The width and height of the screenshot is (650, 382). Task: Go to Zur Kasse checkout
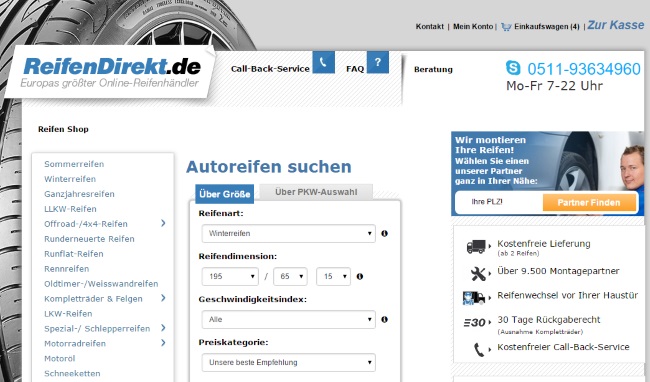pos(616,25)
